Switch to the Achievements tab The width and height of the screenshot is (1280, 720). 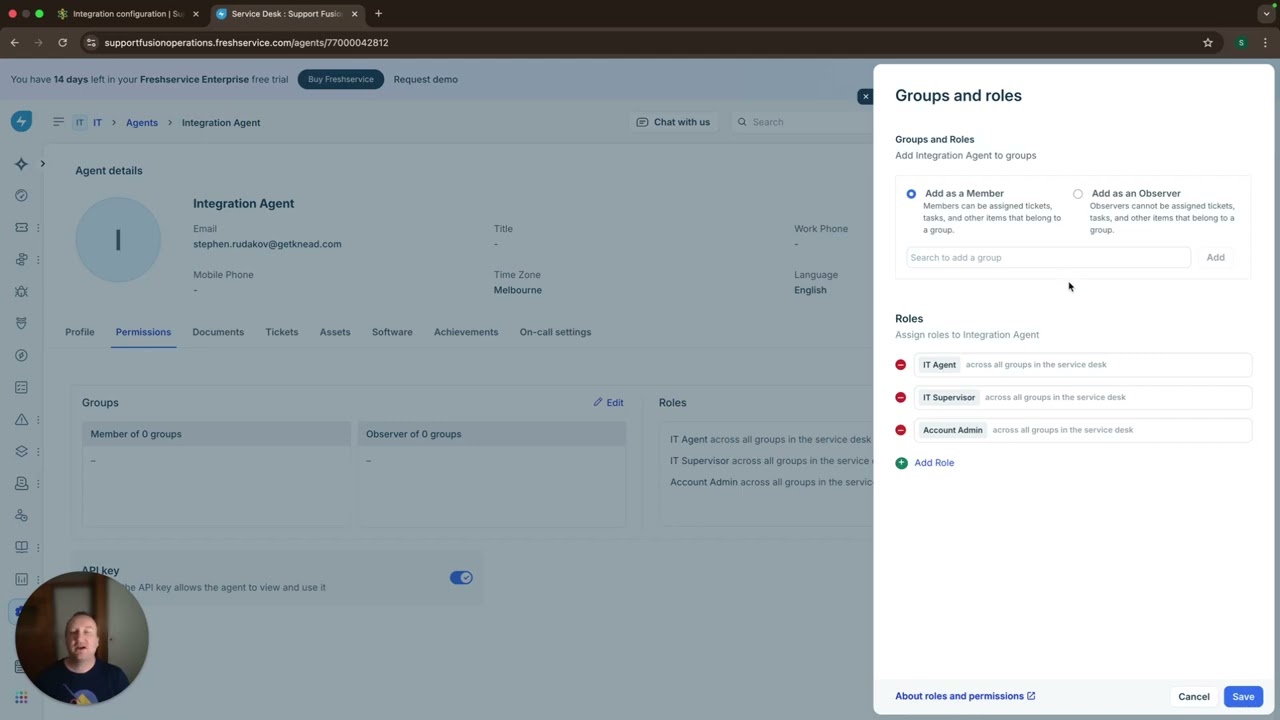click(x=466, y=332)
